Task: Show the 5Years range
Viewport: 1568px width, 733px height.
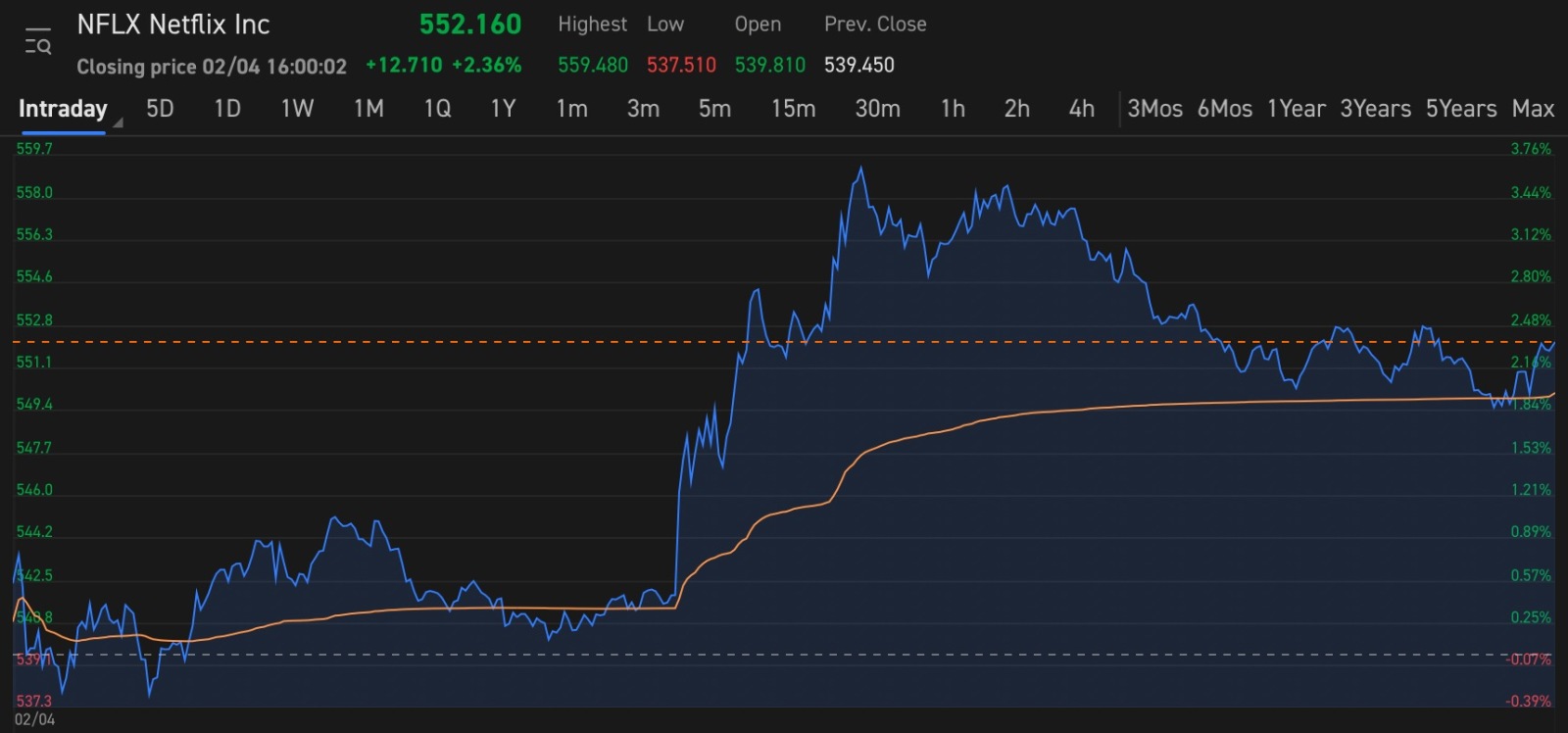Action: point(1460,109)
